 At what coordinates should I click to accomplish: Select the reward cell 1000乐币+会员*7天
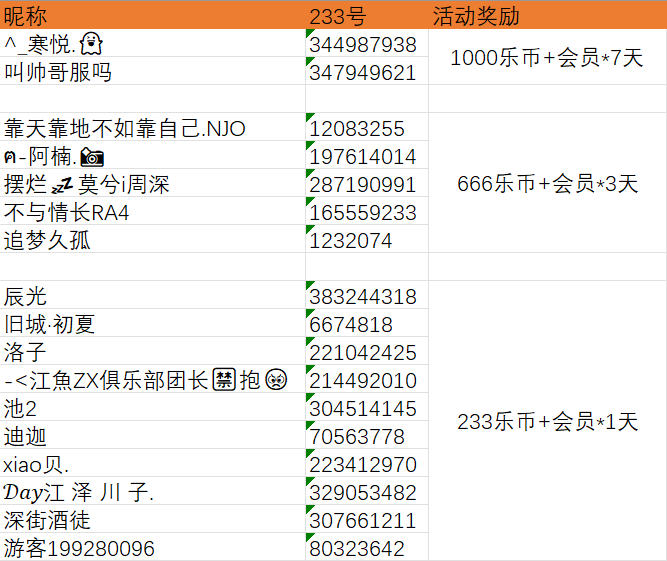[547, 57]
